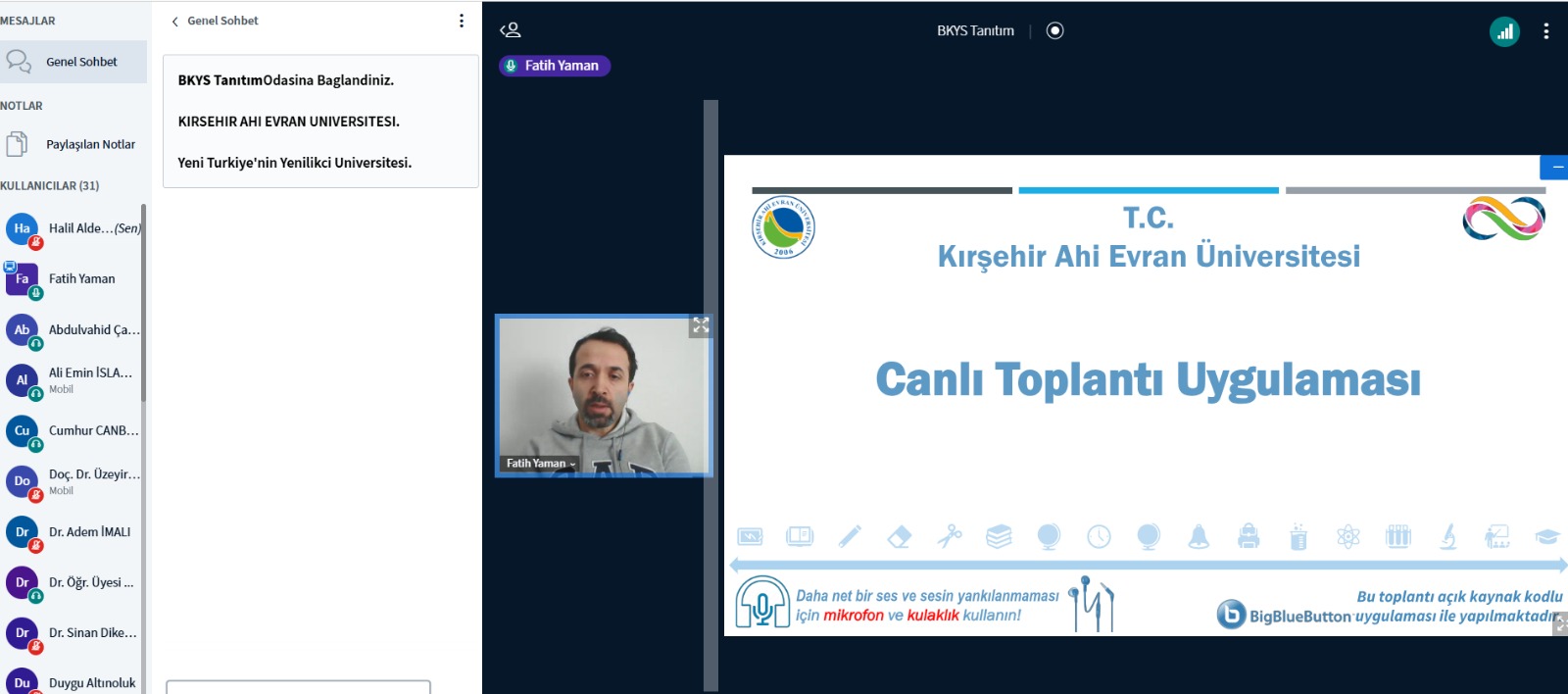1568x694 pixels.
Task: Click fullscreen icon at slide corner
Action: click(1560, 623)
